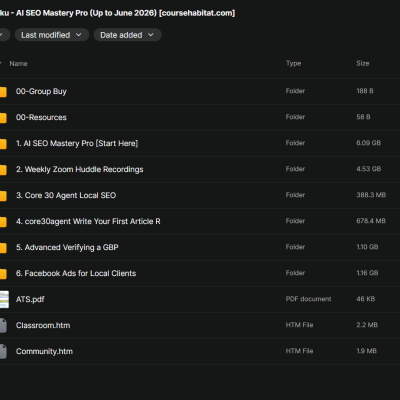Click the 6.09 GB size value
The height and width of the screenshot is (400, 400).
(368, 143)
